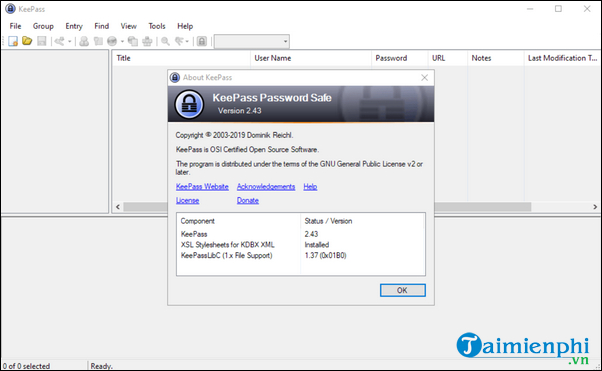Viewport: 602px width, 371px height.
Task: Click the KeePass main window title icon
Action: [10, 9]
